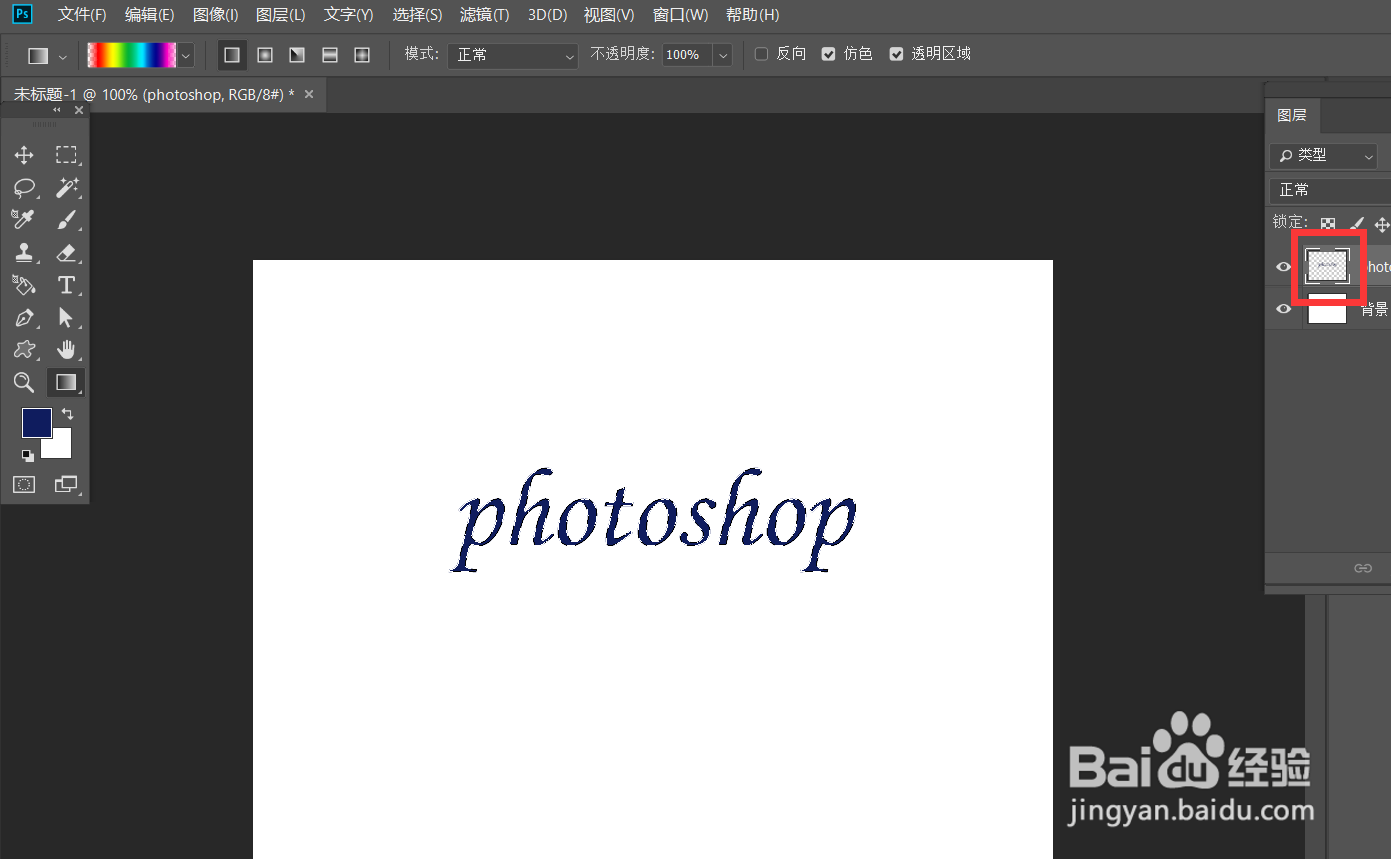Toggle the 仿色 dither checkbox
Screen dimensions: 1391x859
828,54
